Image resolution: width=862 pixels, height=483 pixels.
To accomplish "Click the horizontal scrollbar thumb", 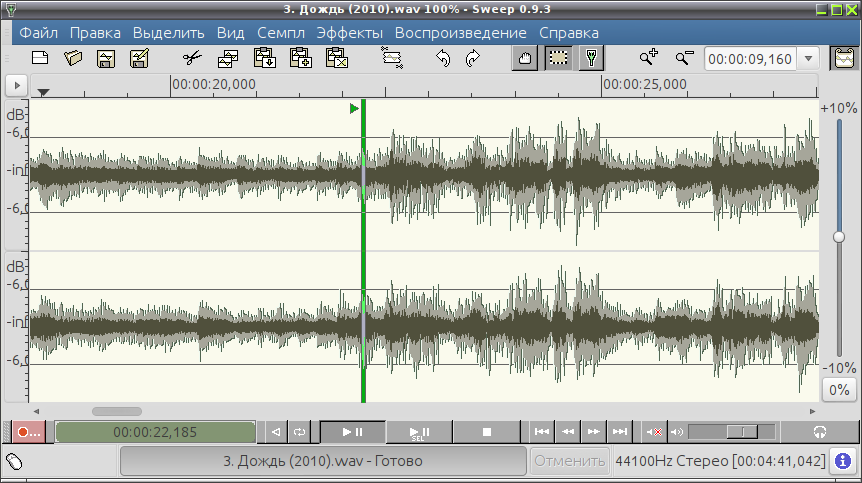I will [117, 411].
